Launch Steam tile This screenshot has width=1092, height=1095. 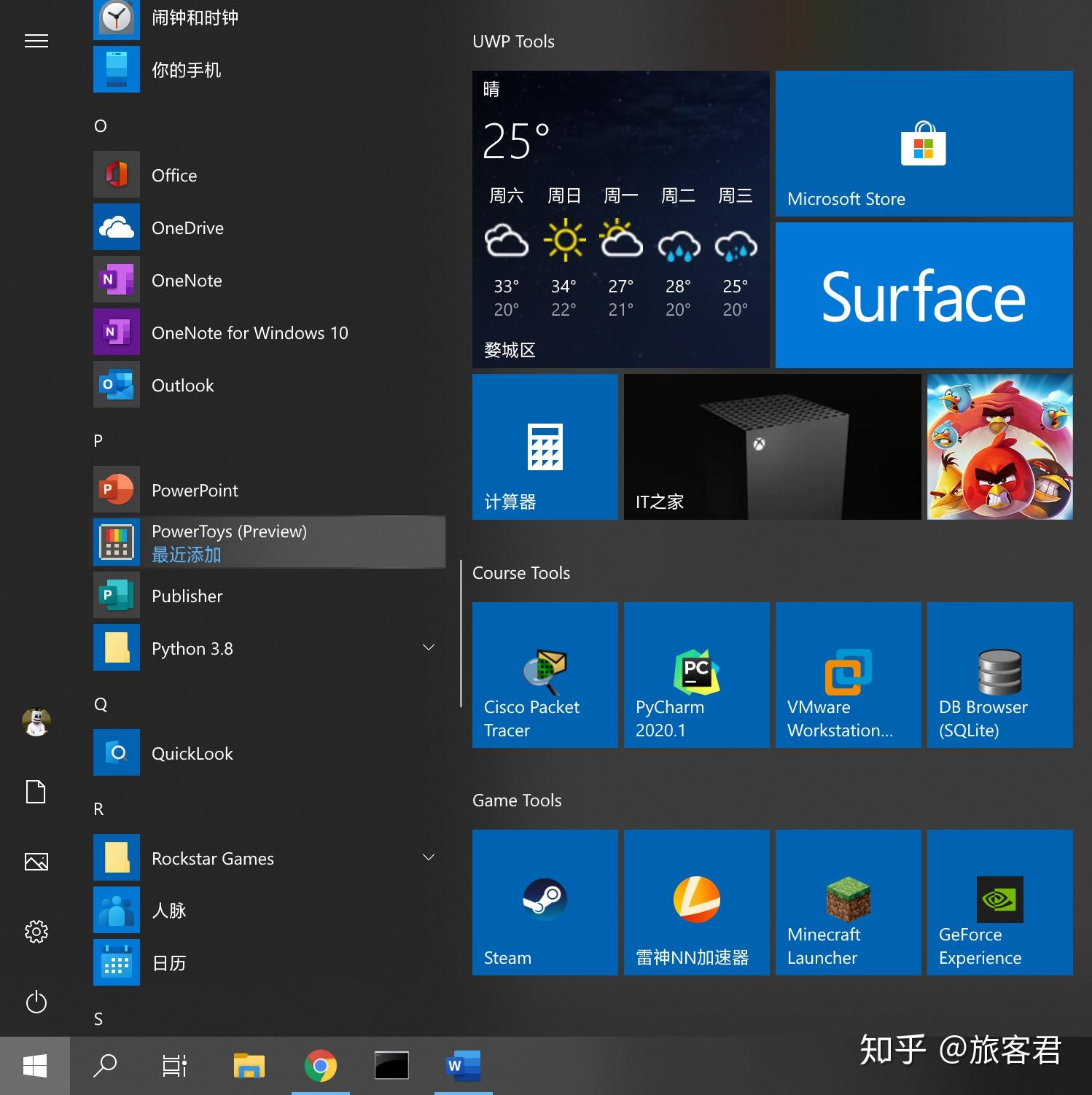(545, 903)
